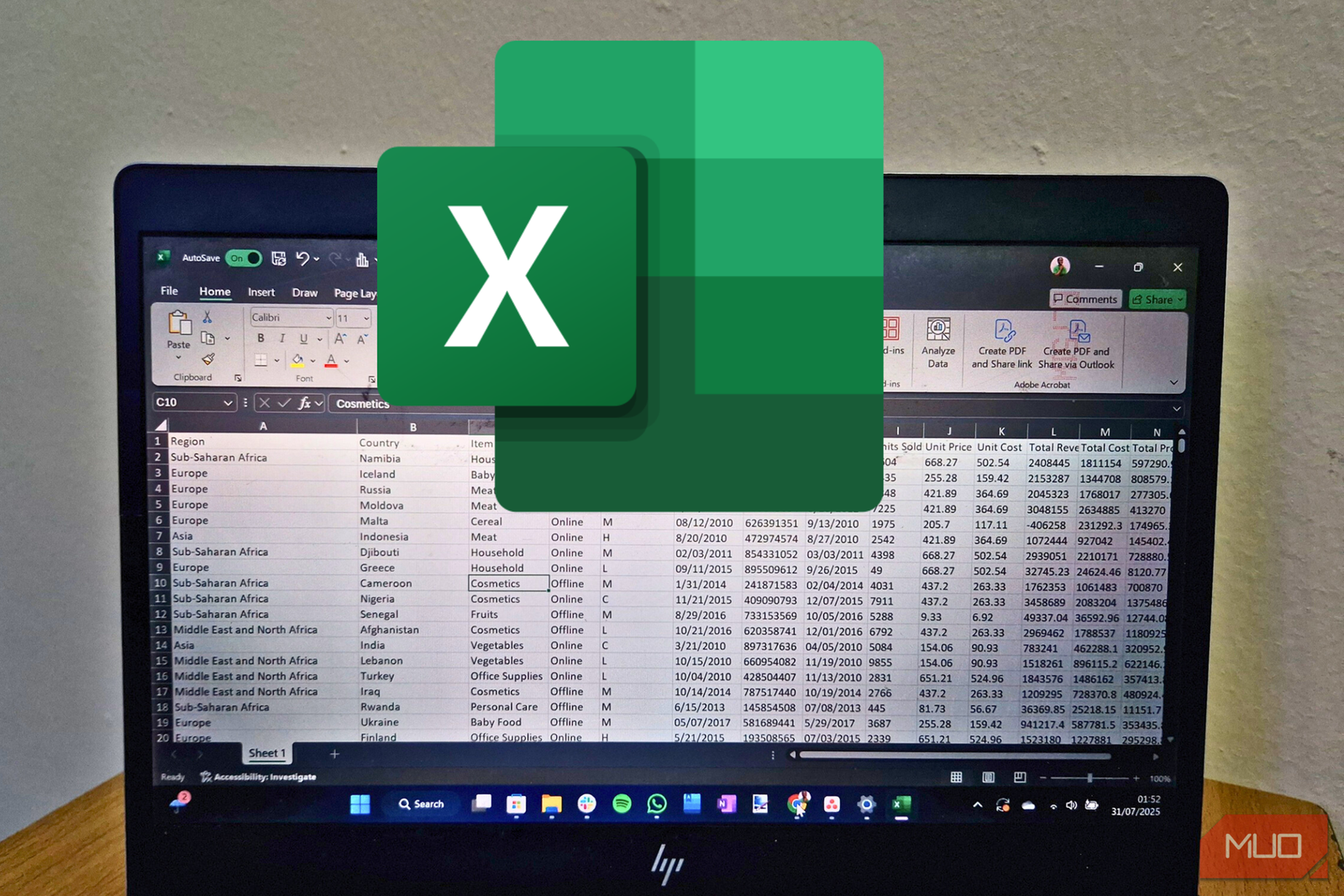Image resolution: width=1344 pixels, height=896 pixels.
Task: Switch to the Insert tab
Action: point(261,292)
